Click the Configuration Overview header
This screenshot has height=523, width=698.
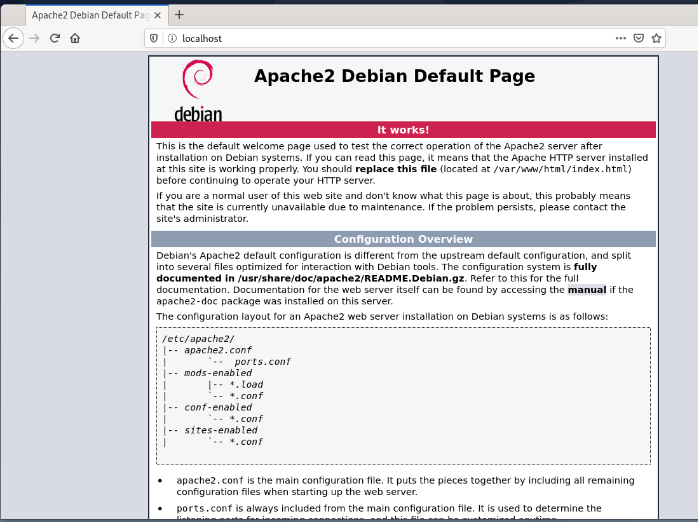tap(403, 239)
